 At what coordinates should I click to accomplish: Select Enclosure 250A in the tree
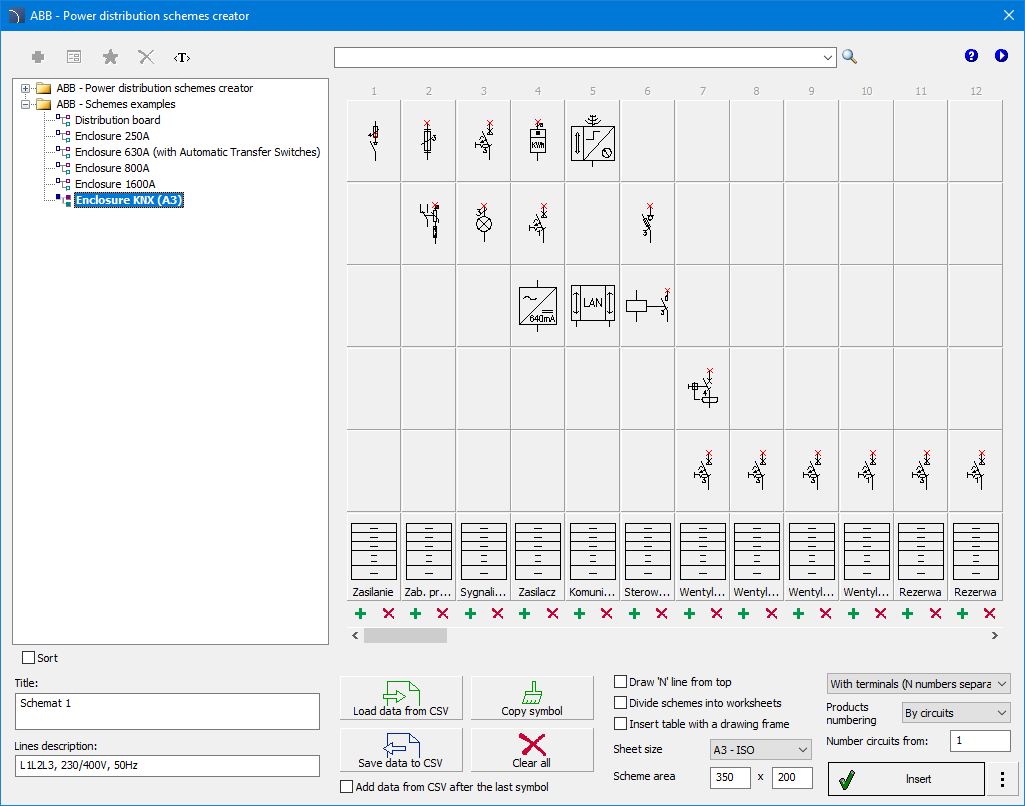pos(112,136)
